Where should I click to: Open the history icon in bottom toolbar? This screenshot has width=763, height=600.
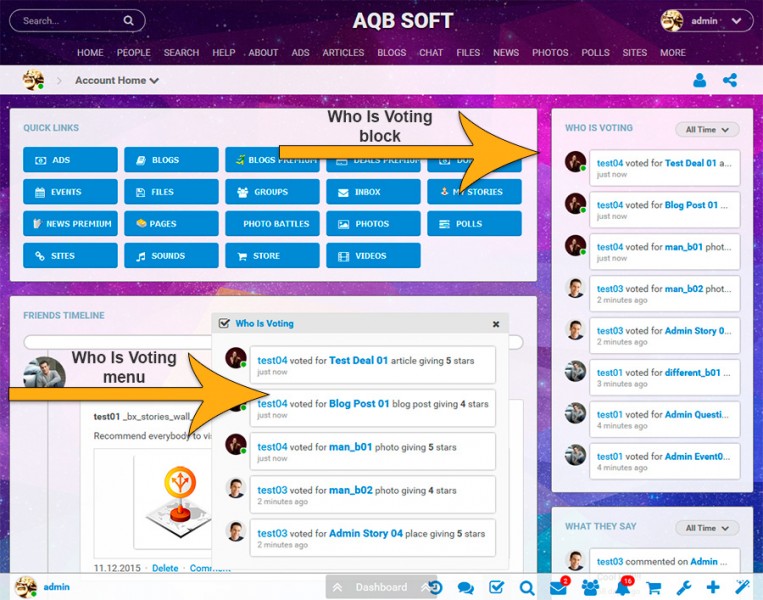tap(436, 587)
